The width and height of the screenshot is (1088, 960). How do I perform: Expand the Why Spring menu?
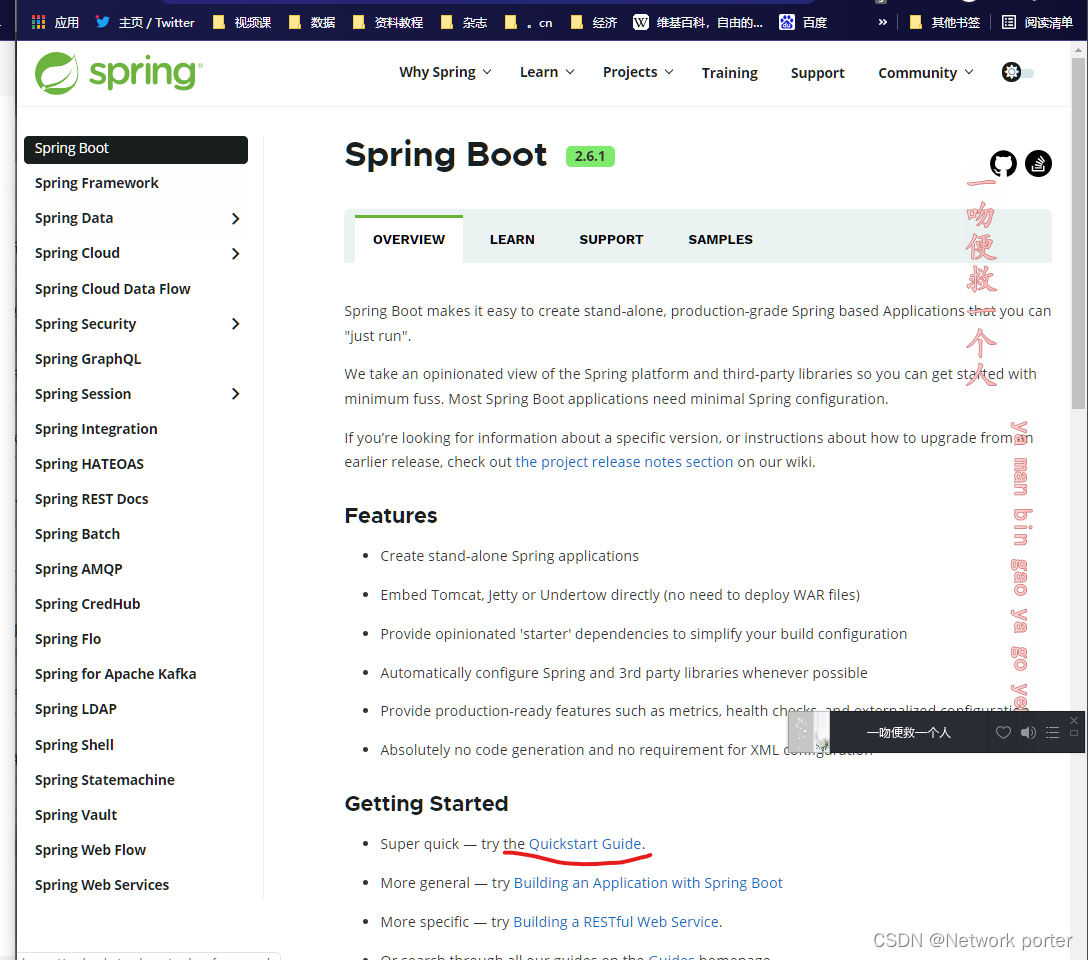445,72
